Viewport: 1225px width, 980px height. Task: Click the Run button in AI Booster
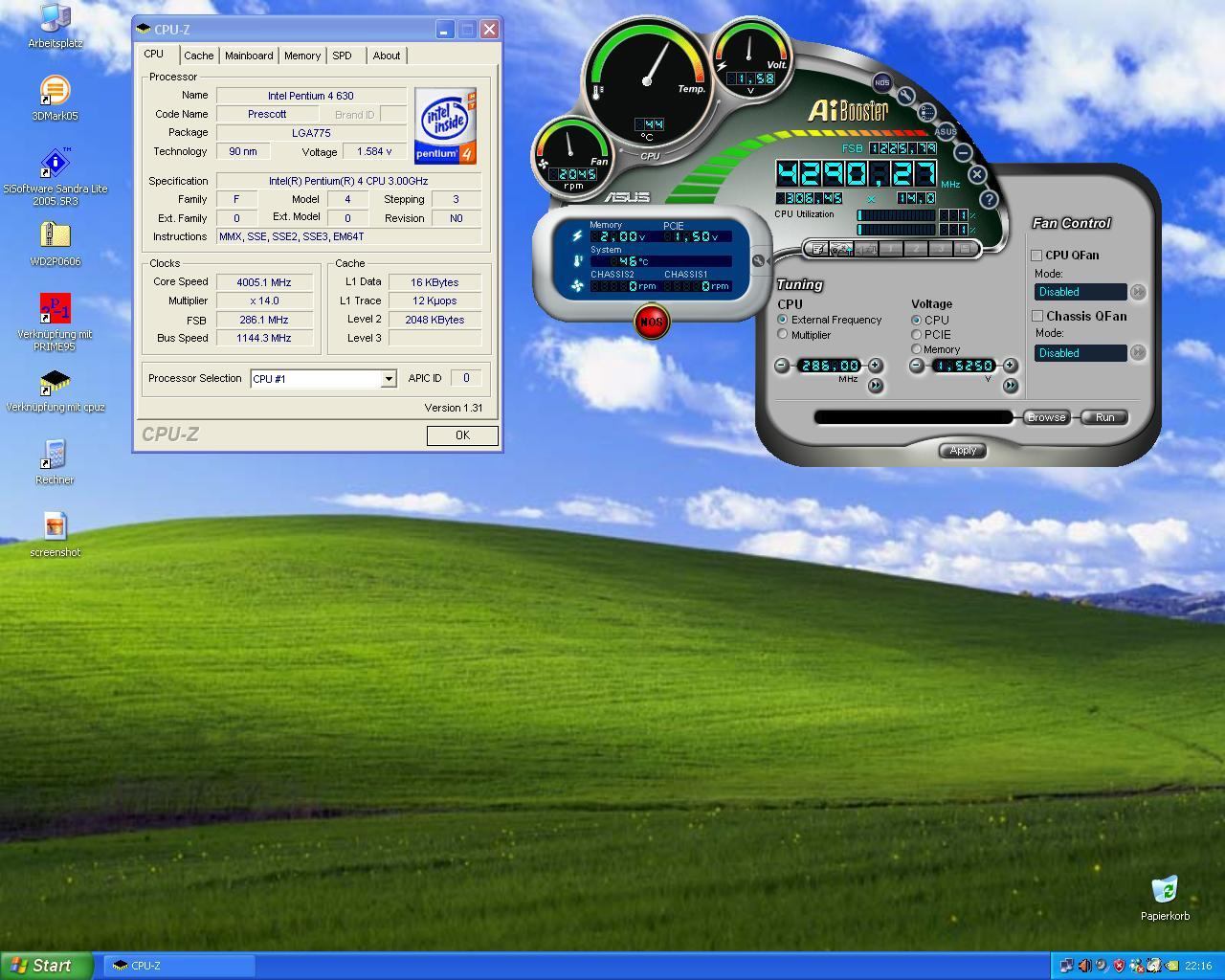1104,417
